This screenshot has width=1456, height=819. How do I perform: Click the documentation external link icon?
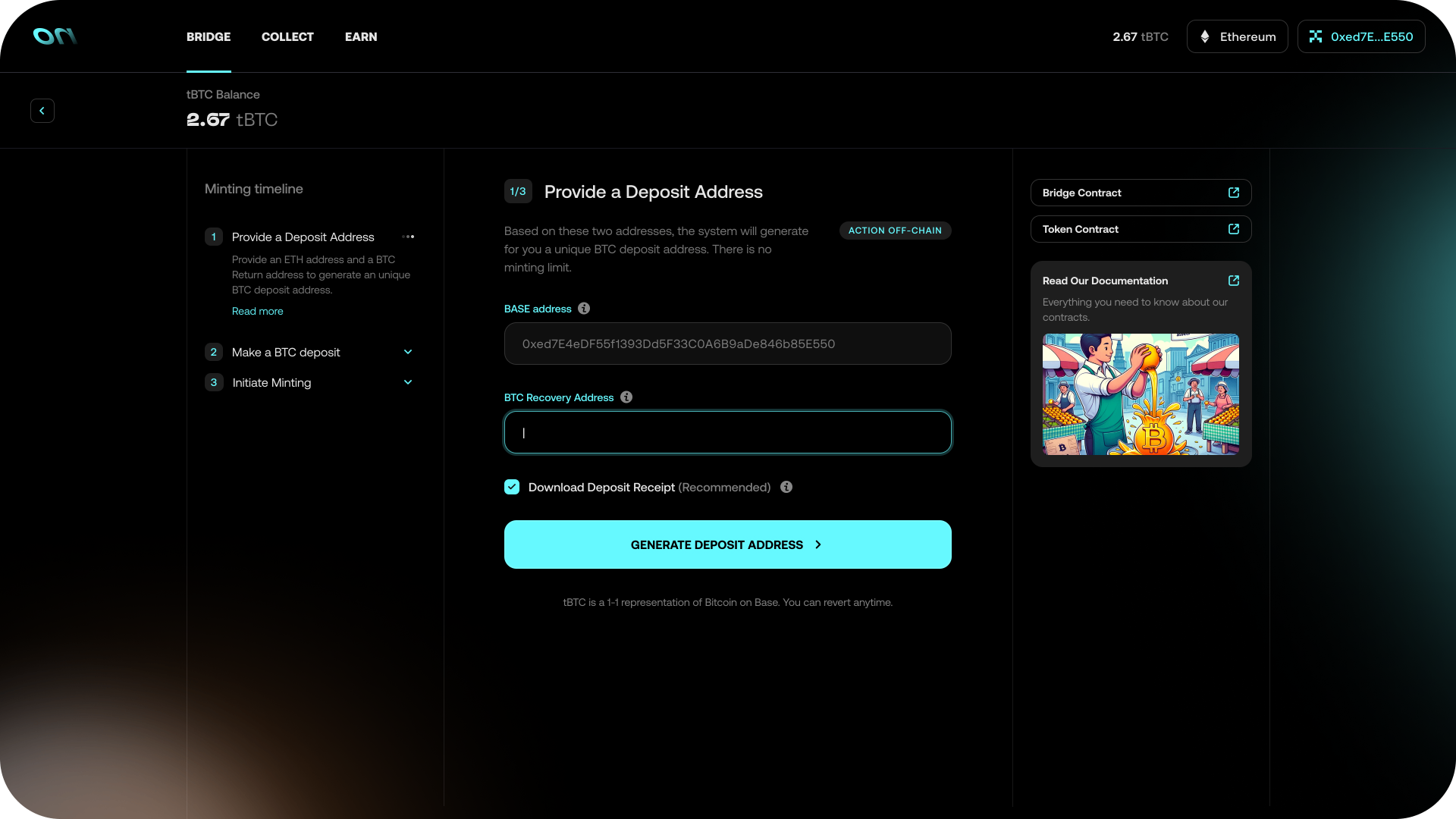1234,281
